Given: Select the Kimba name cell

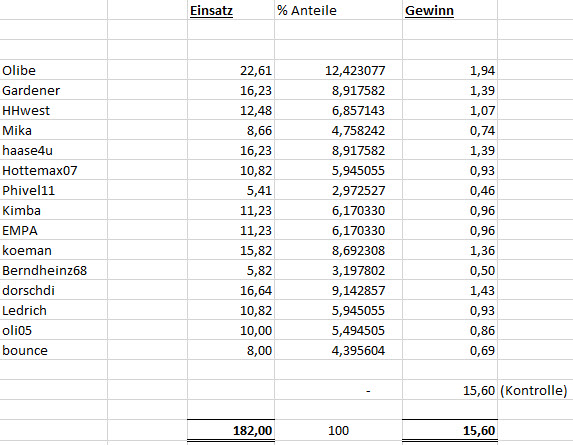Looking at the screenshot, I should (x=54, y=210).
